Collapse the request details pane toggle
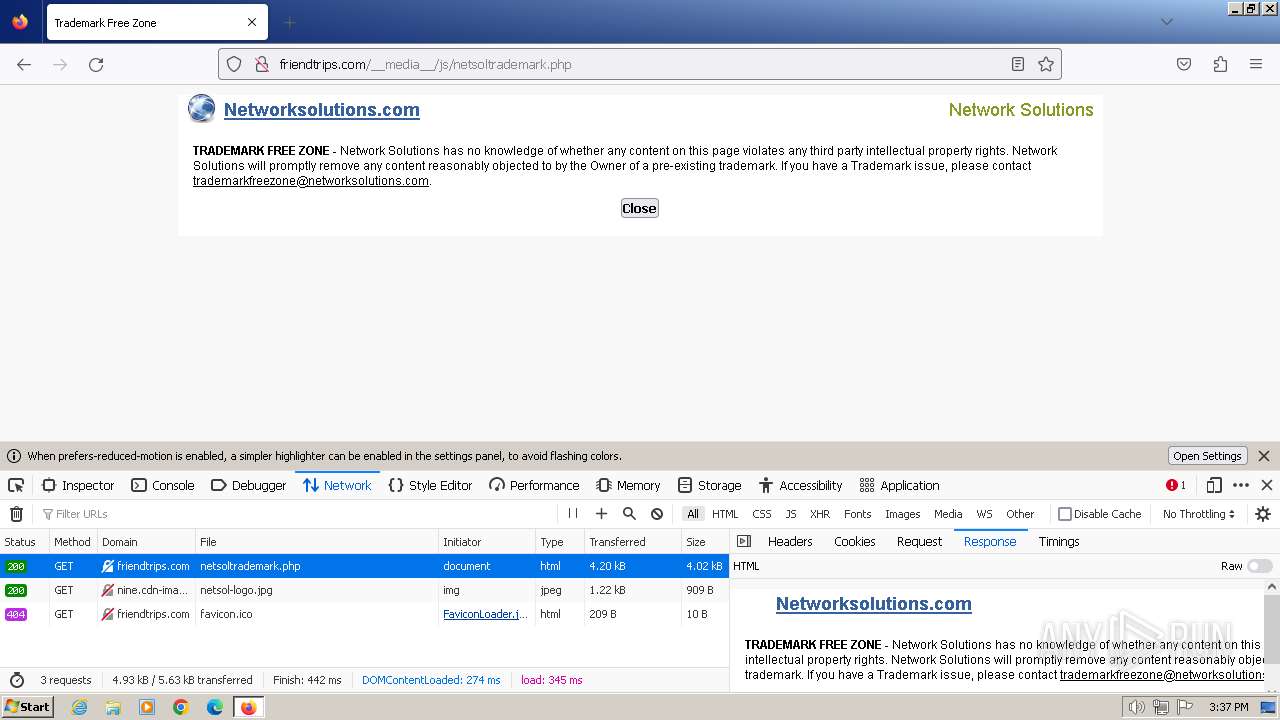 [743, 541]
